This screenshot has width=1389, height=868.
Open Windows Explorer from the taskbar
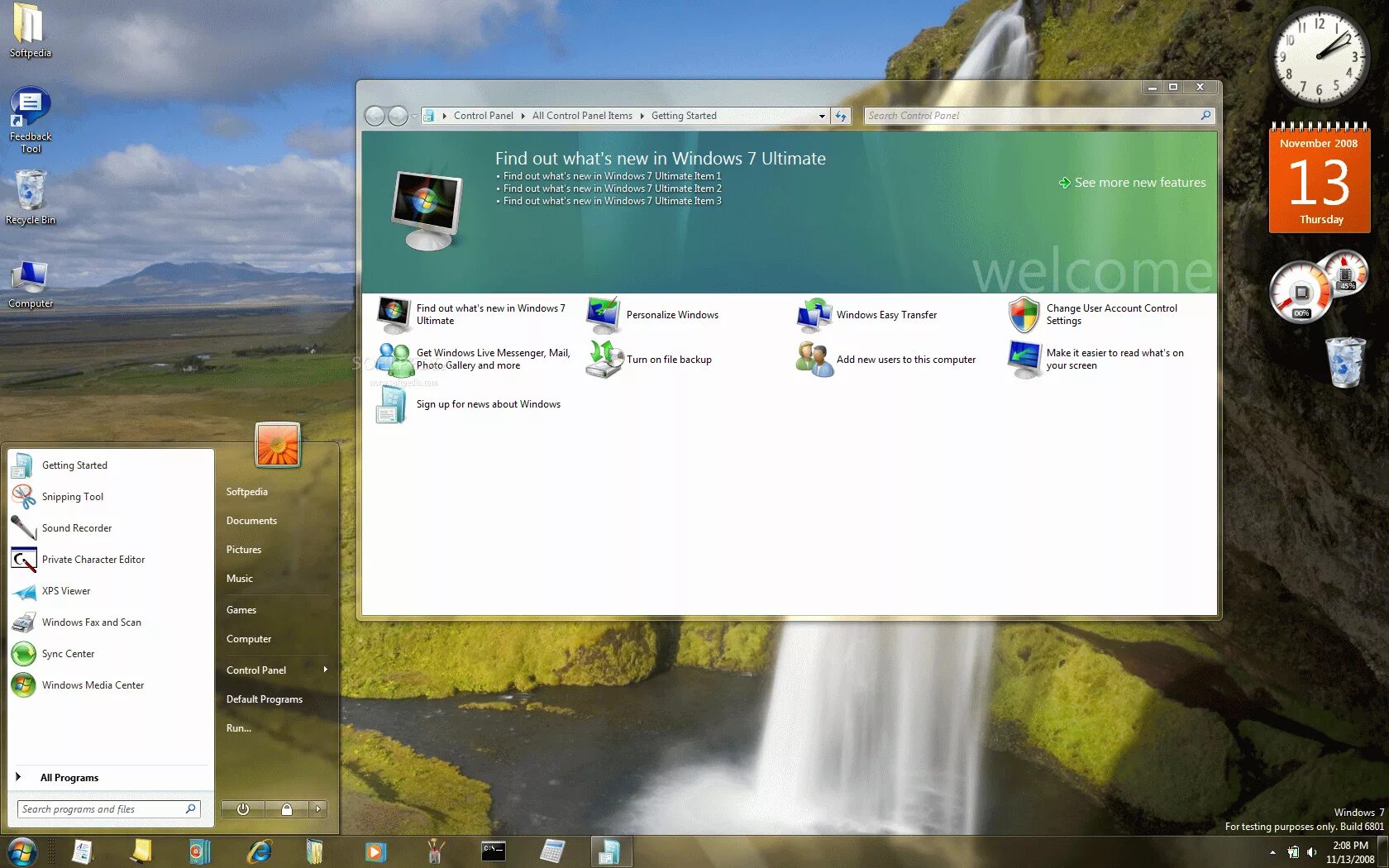[x=315, y=851]
